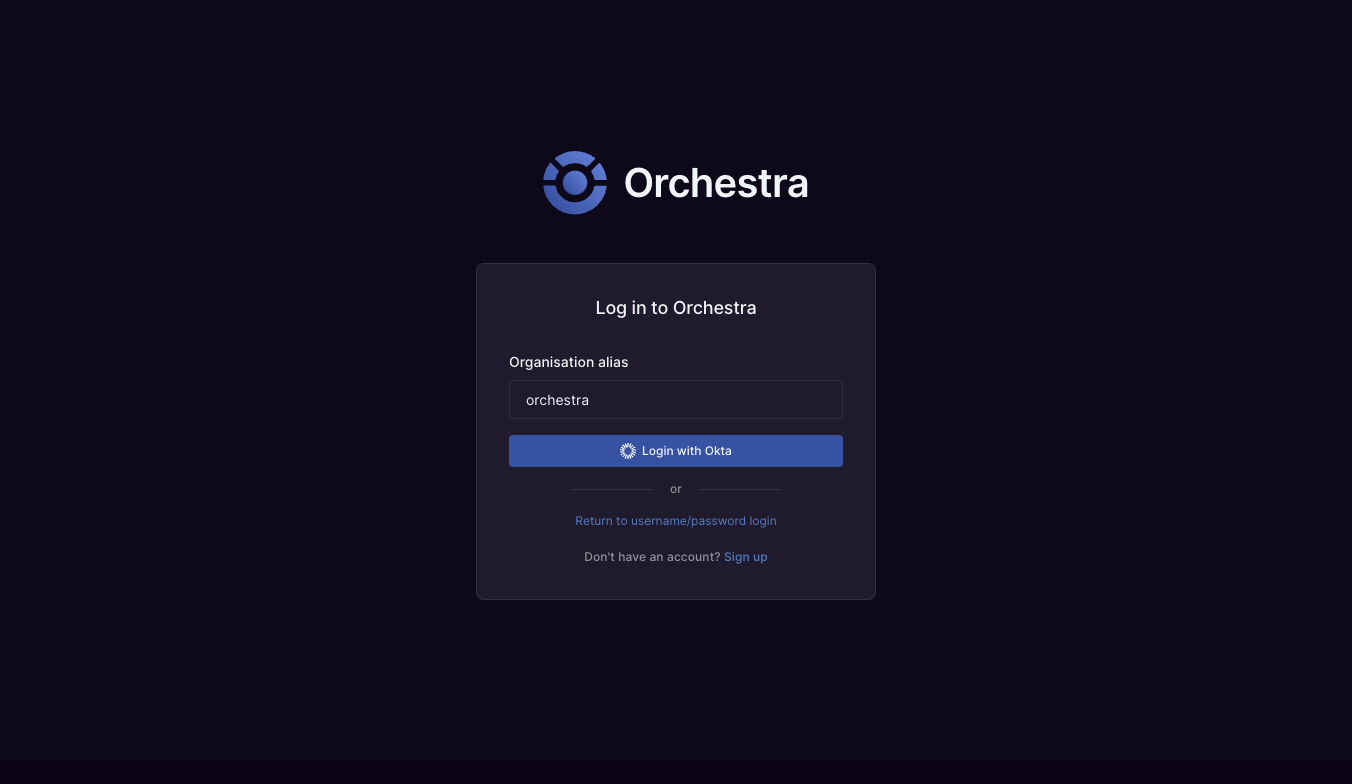
Task: Click the Orchestra wordmark text
Action: [x=716, y=183]
